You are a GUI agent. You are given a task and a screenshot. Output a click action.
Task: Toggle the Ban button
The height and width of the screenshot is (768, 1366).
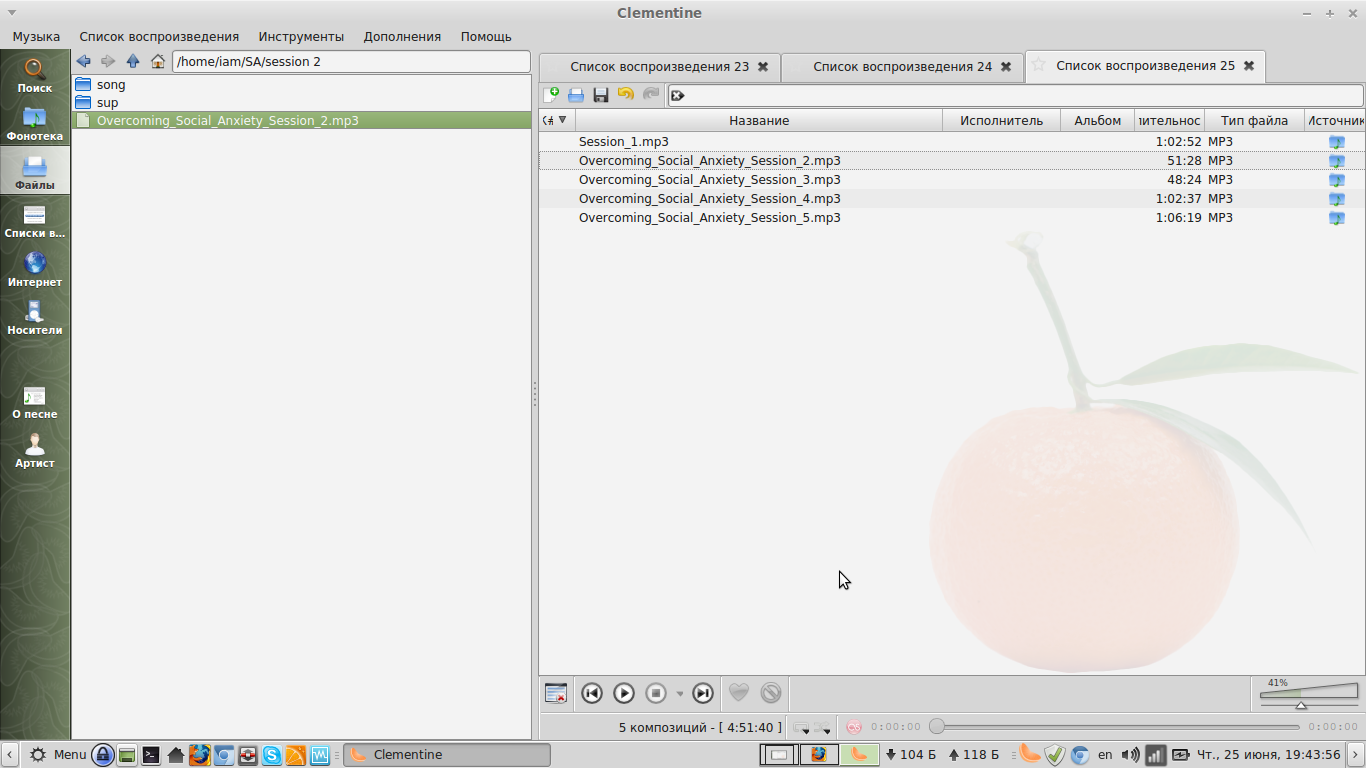[770, 693]
